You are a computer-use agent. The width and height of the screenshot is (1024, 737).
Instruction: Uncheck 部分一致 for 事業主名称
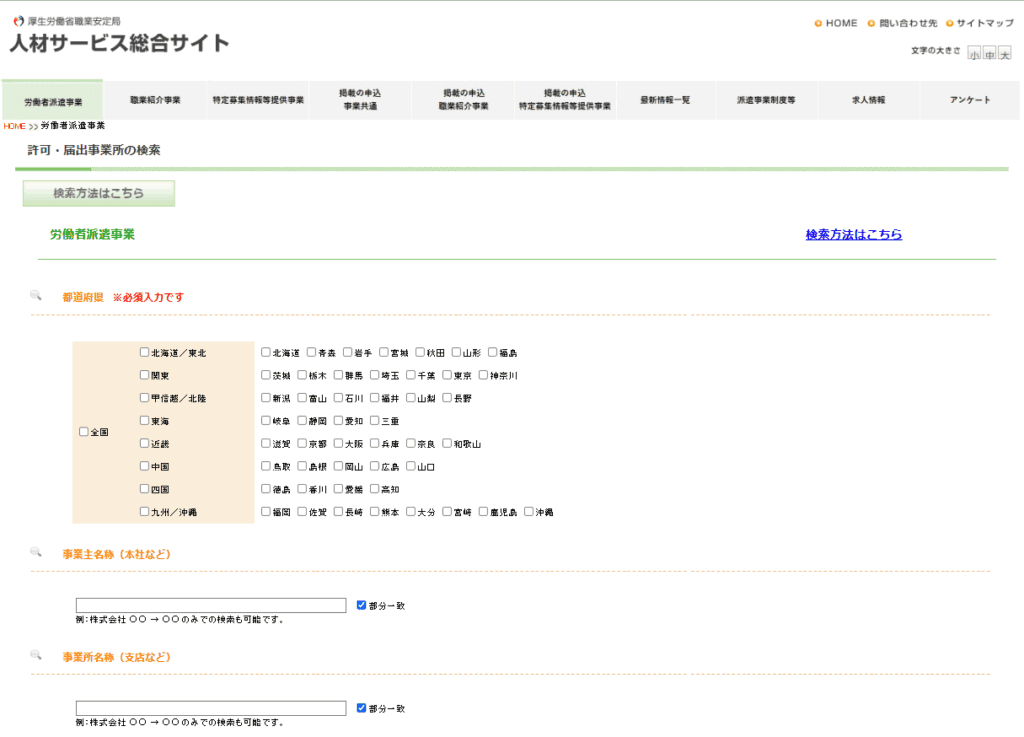(362, 605)
